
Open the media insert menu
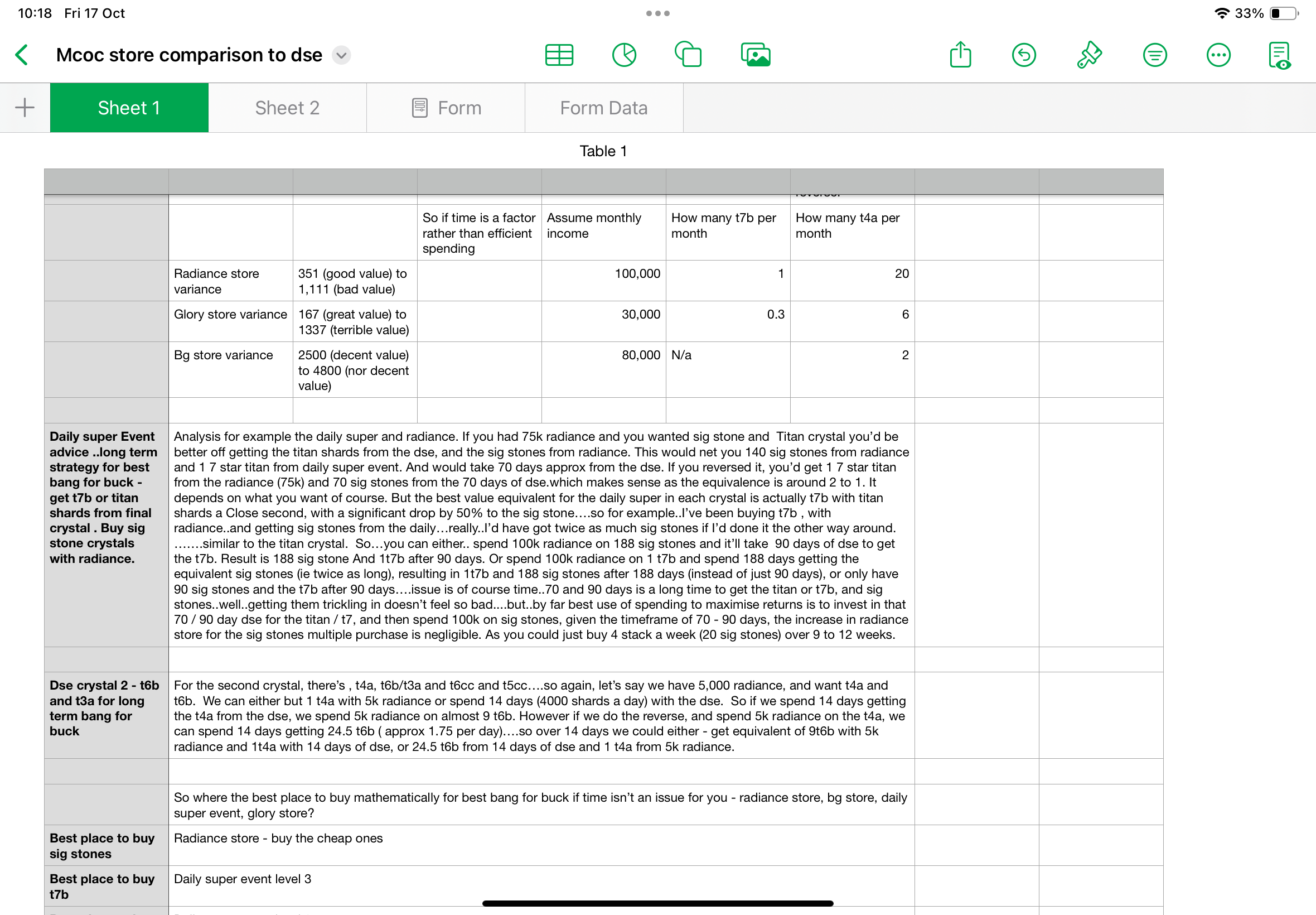755,55
